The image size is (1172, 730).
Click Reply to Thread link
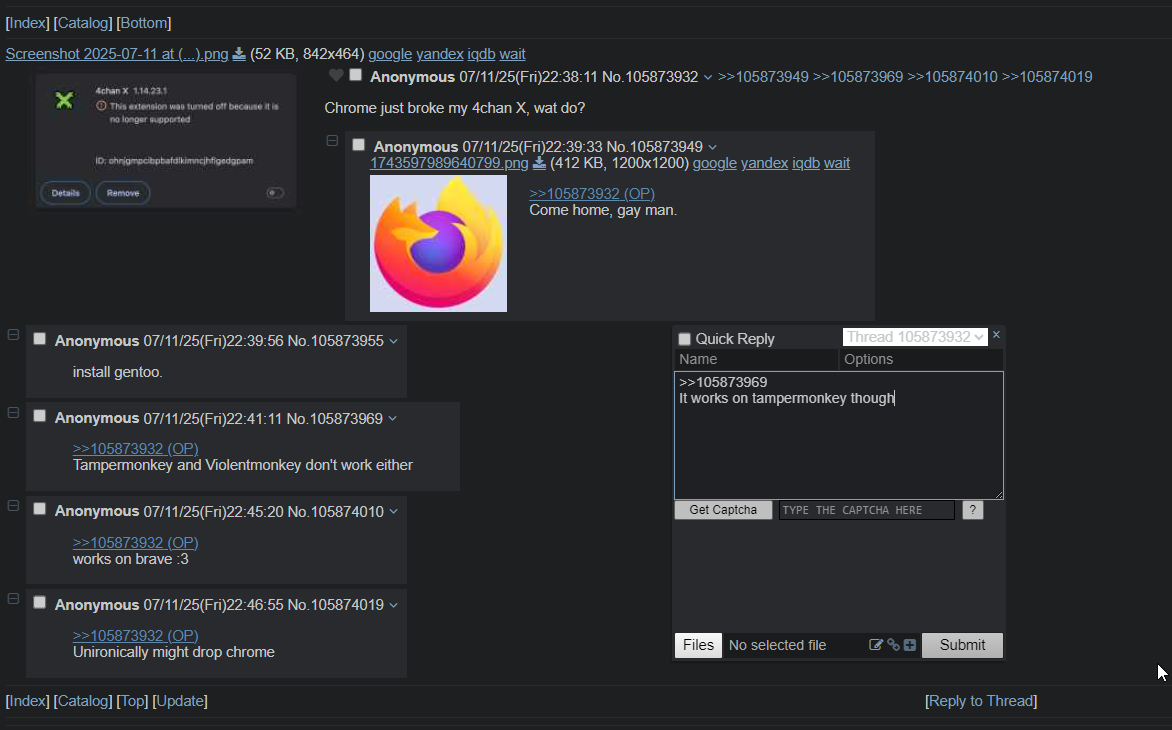pyautogui.click(x=981, y=701)
